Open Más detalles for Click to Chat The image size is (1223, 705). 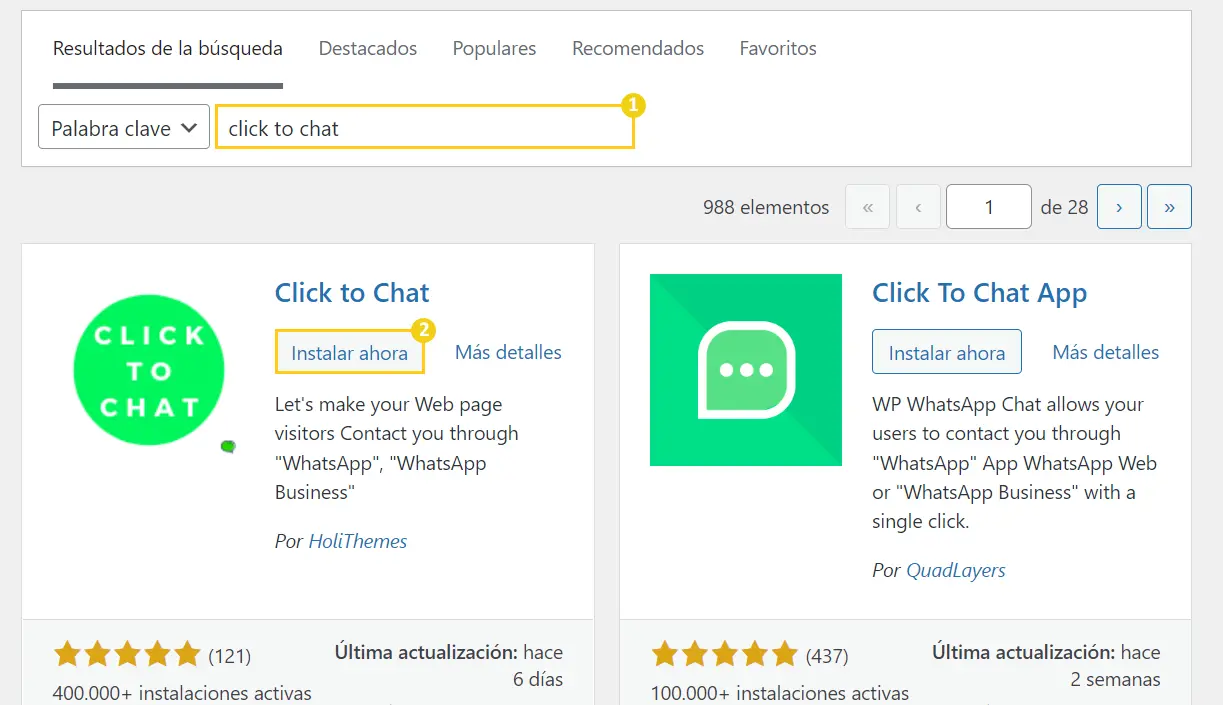coord(508,352)
